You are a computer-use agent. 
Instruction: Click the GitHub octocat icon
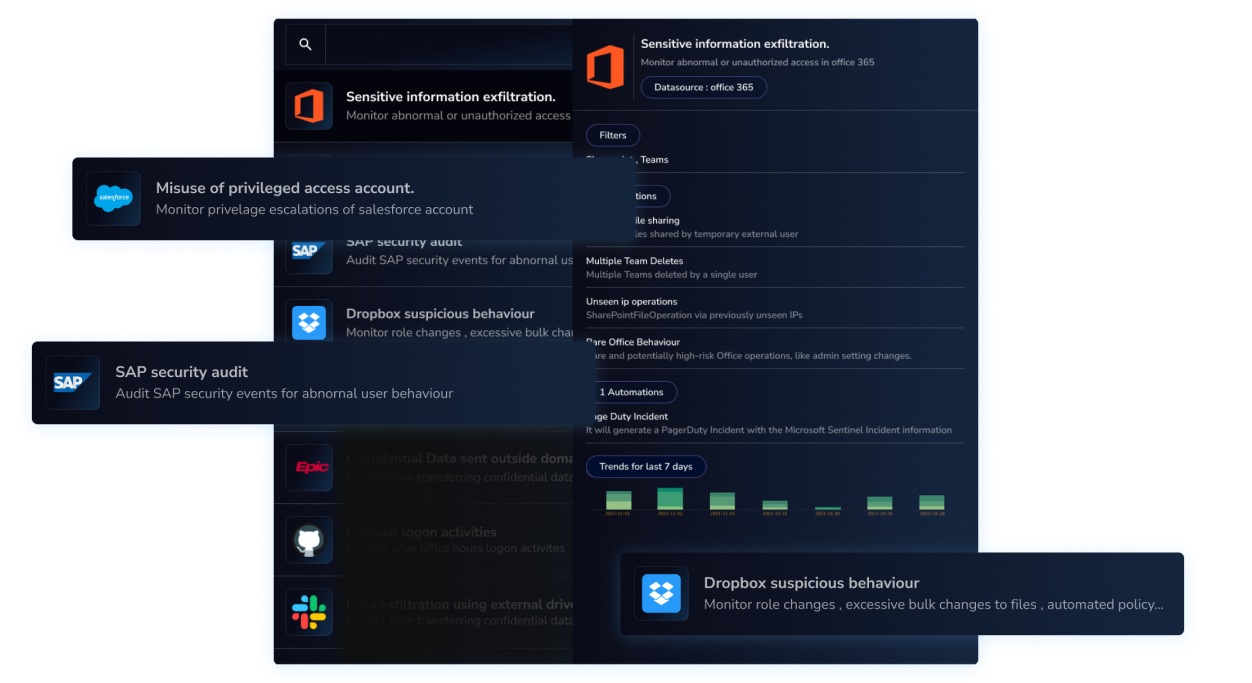(309, 541)
